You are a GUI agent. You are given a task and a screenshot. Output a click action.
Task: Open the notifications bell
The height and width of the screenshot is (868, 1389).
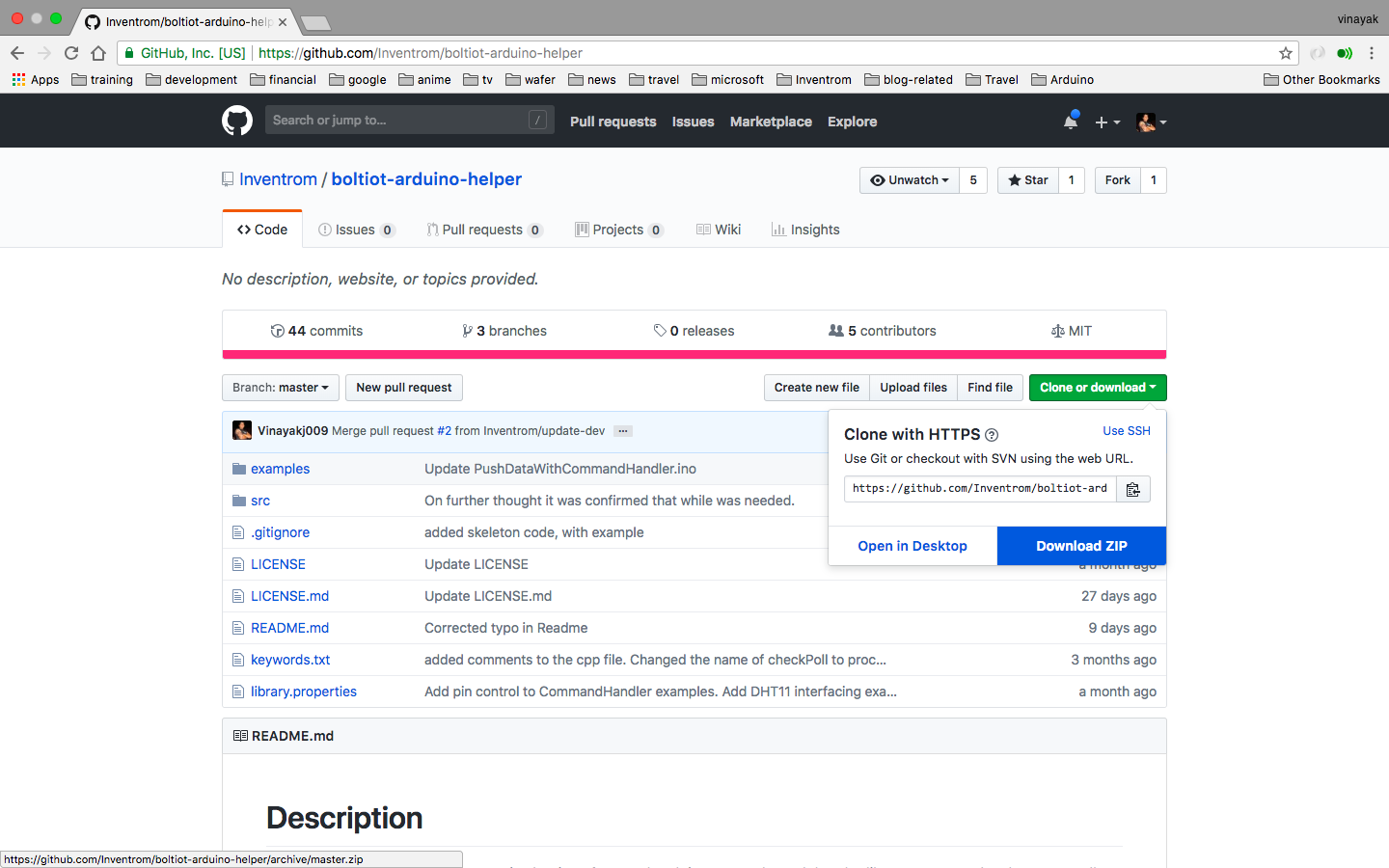(x=1070, y=121)
